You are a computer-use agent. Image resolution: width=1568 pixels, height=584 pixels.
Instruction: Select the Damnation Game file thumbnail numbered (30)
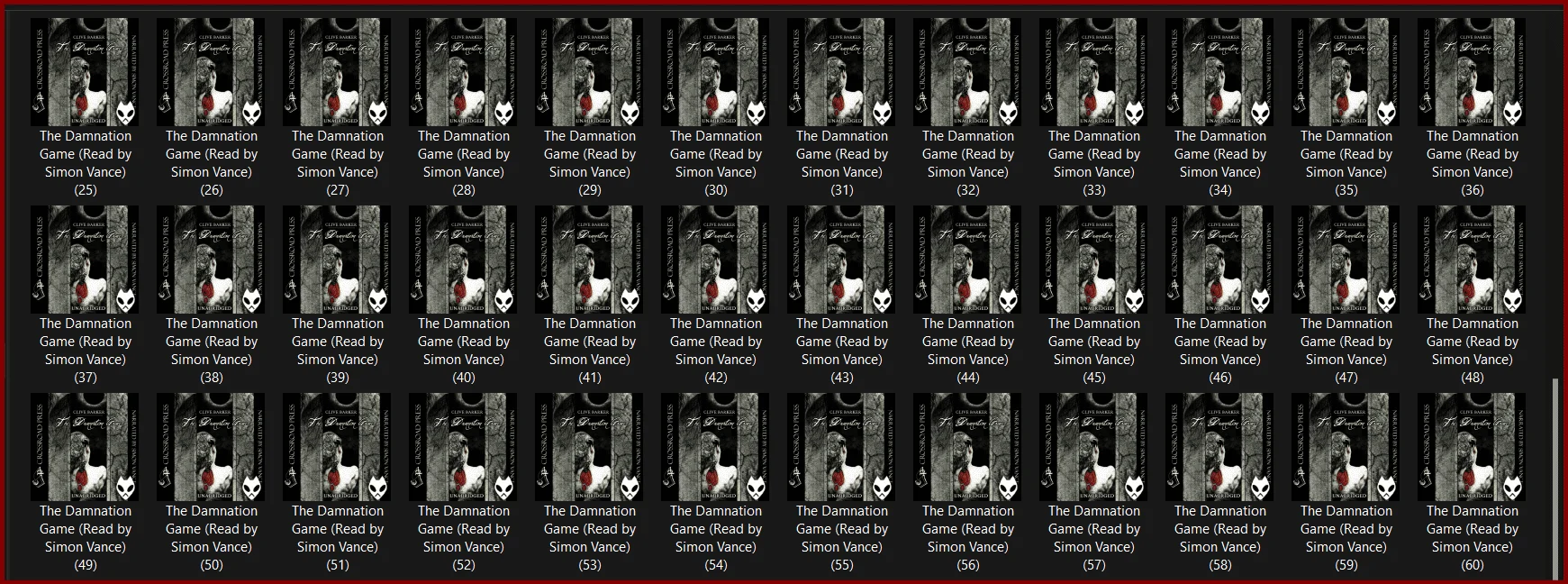click(716, 72)
